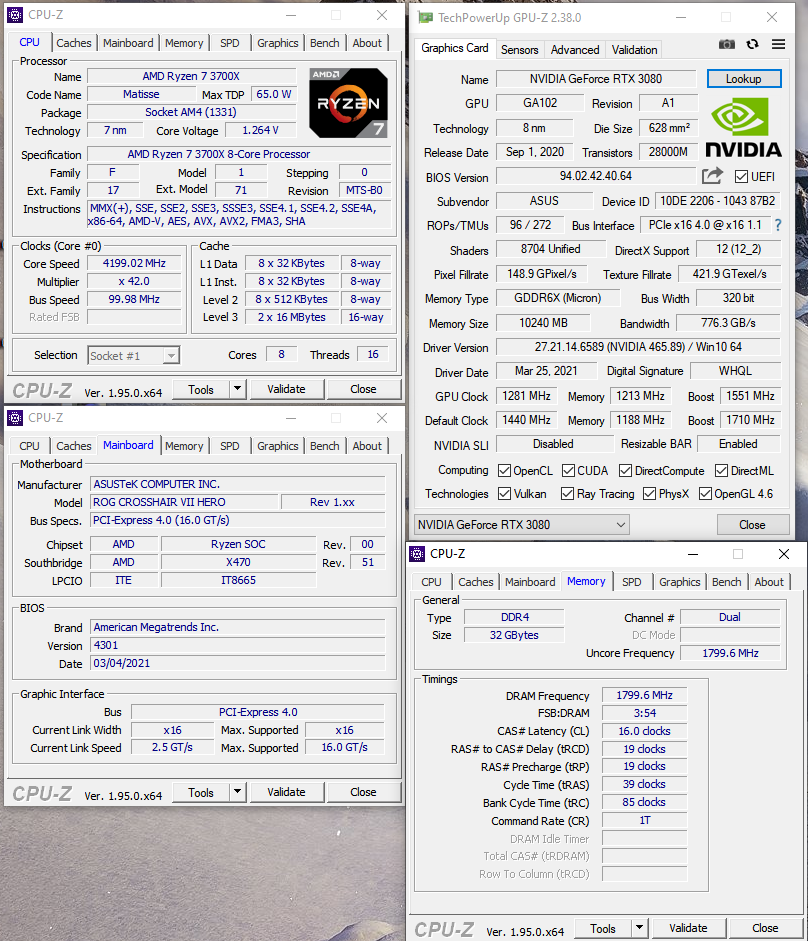Toggle the Vulkan checkbox
The width and height of the screenshot is (808, 941).
pos(504,493)
